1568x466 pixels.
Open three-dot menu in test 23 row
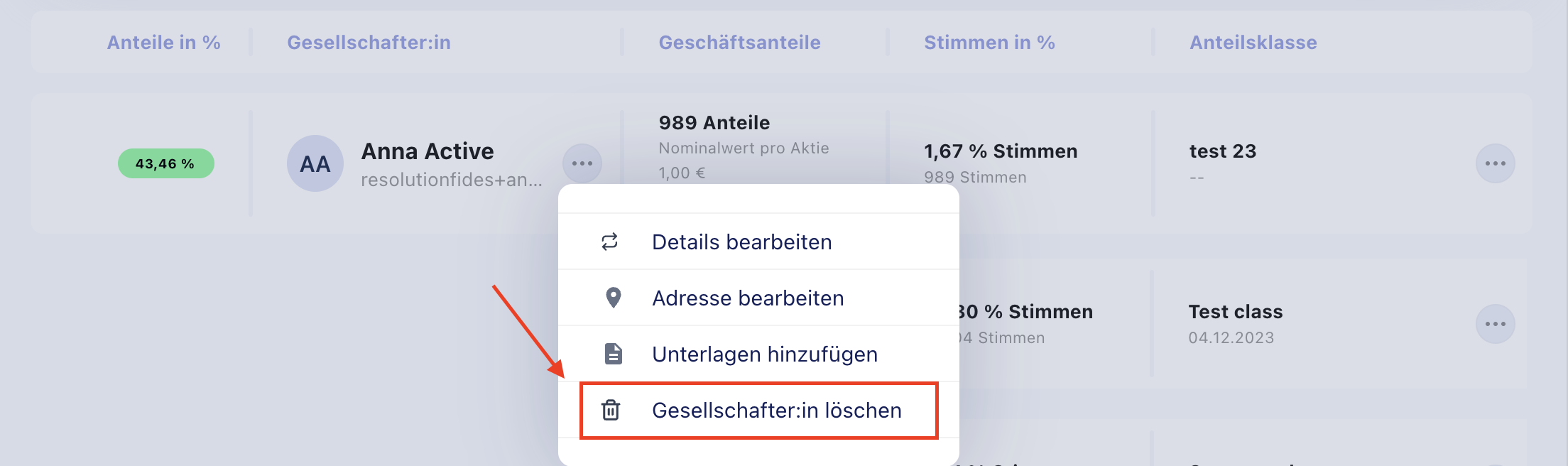pos(1495,163)
